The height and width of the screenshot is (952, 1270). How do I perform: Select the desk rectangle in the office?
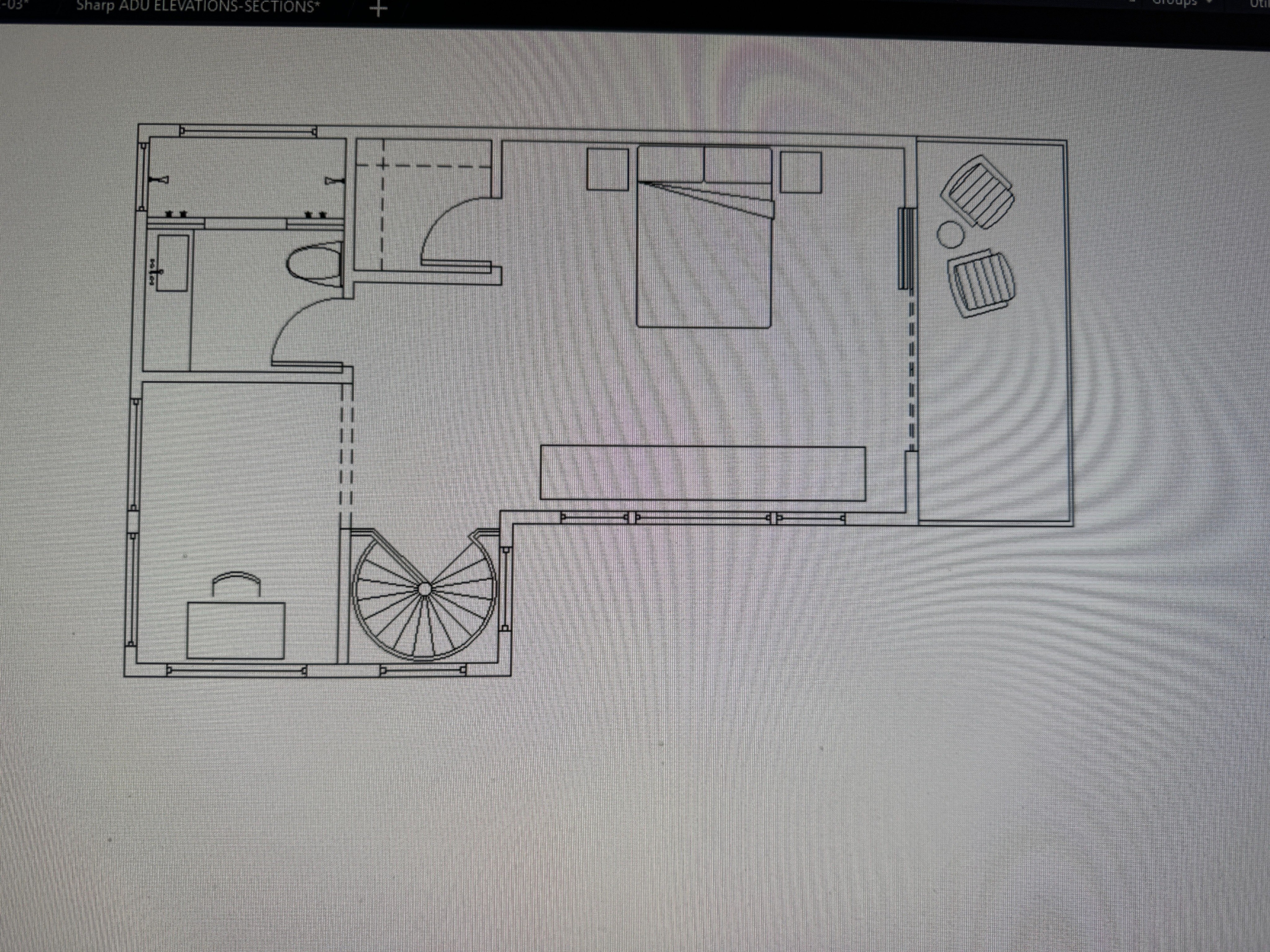[x=236, y=630]
